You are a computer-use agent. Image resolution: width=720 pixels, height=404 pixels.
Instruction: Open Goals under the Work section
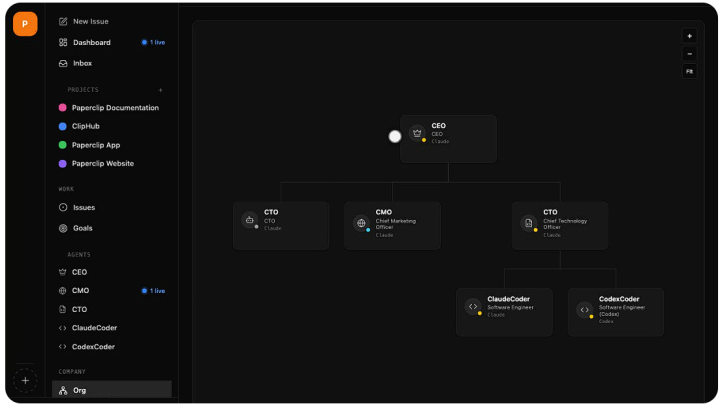point(82,228)
